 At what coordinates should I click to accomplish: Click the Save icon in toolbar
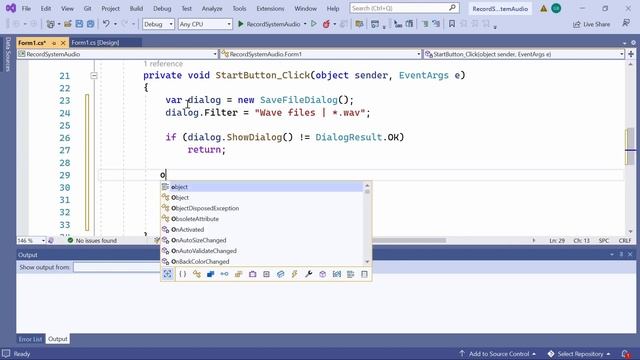coord(79,24)
